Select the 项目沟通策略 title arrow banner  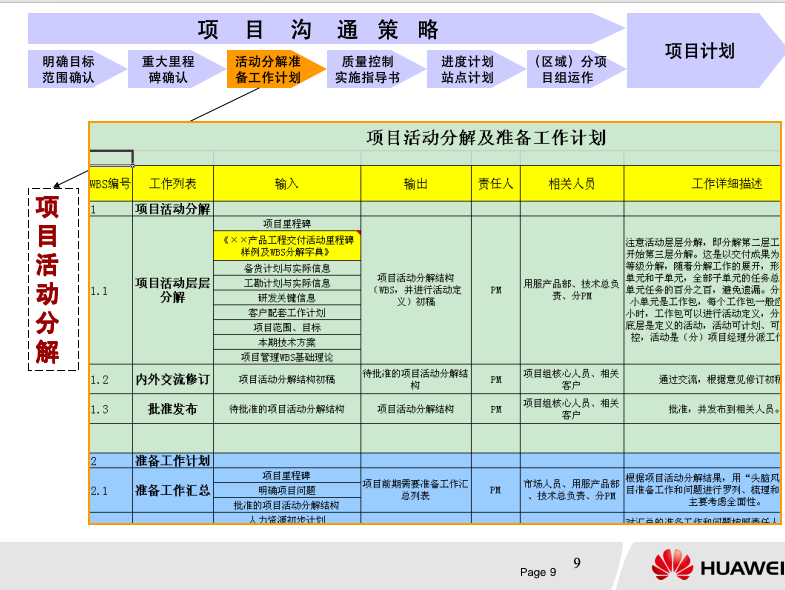click(326, 29)
